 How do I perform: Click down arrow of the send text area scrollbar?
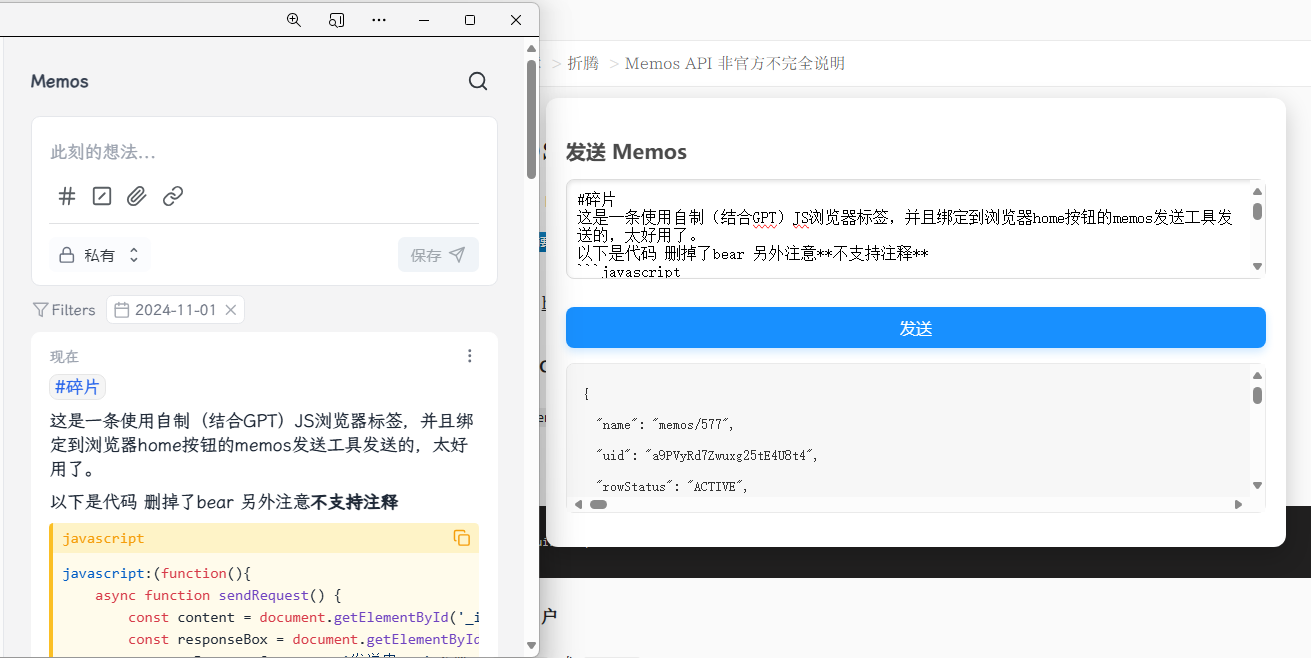(1257, 266)
